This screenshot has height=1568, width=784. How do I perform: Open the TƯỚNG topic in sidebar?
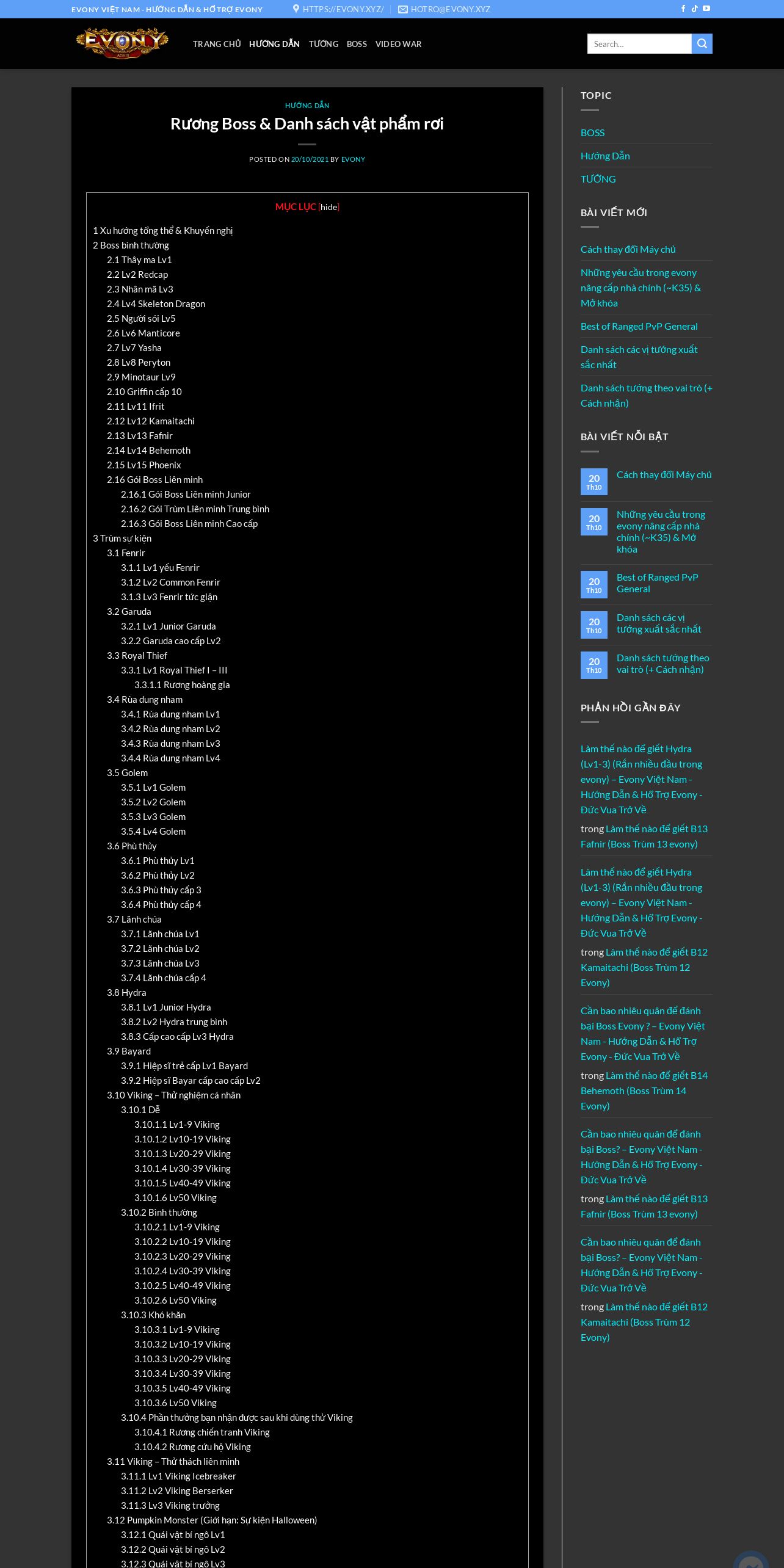point(598,179)
